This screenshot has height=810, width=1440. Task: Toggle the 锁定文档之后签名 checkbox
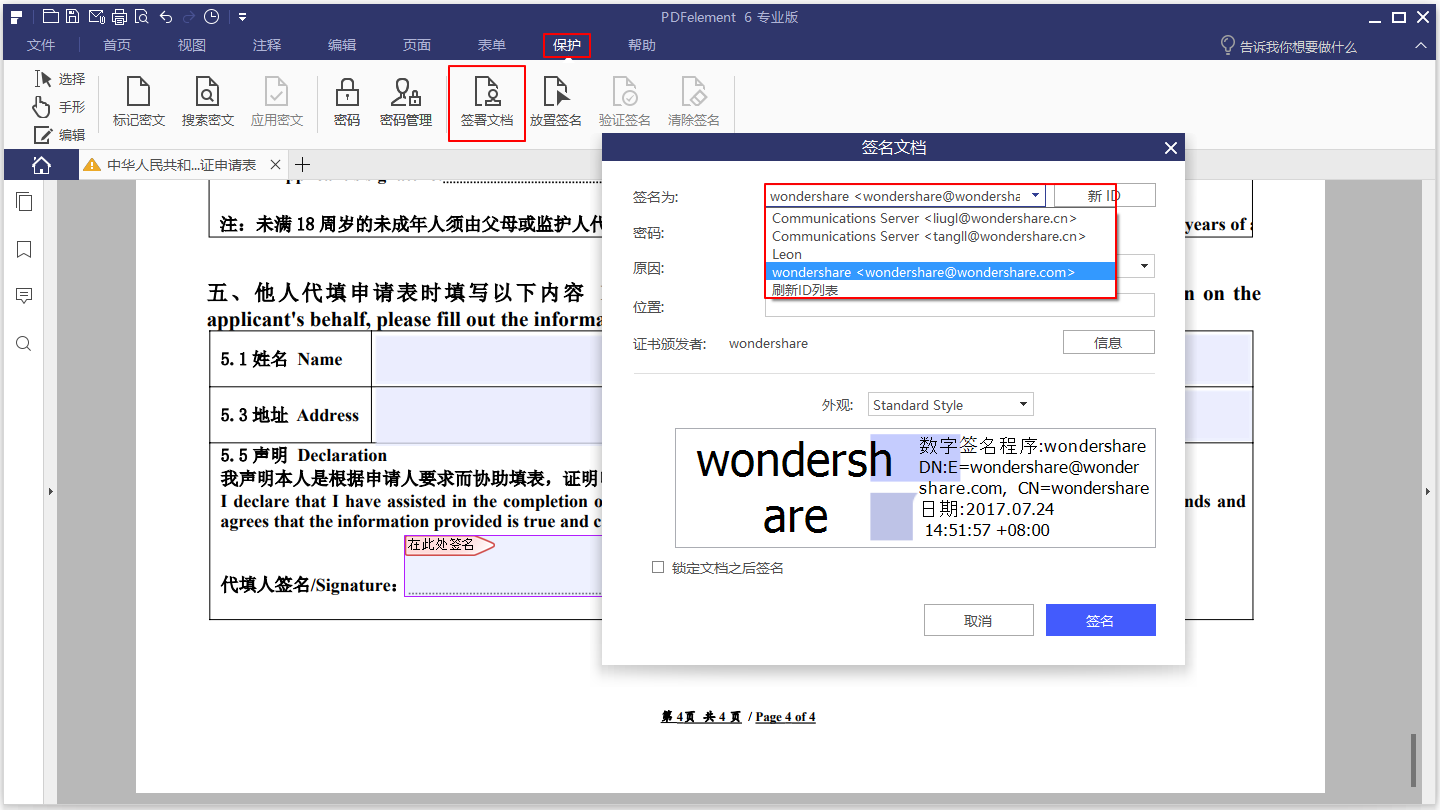(658, 567)
